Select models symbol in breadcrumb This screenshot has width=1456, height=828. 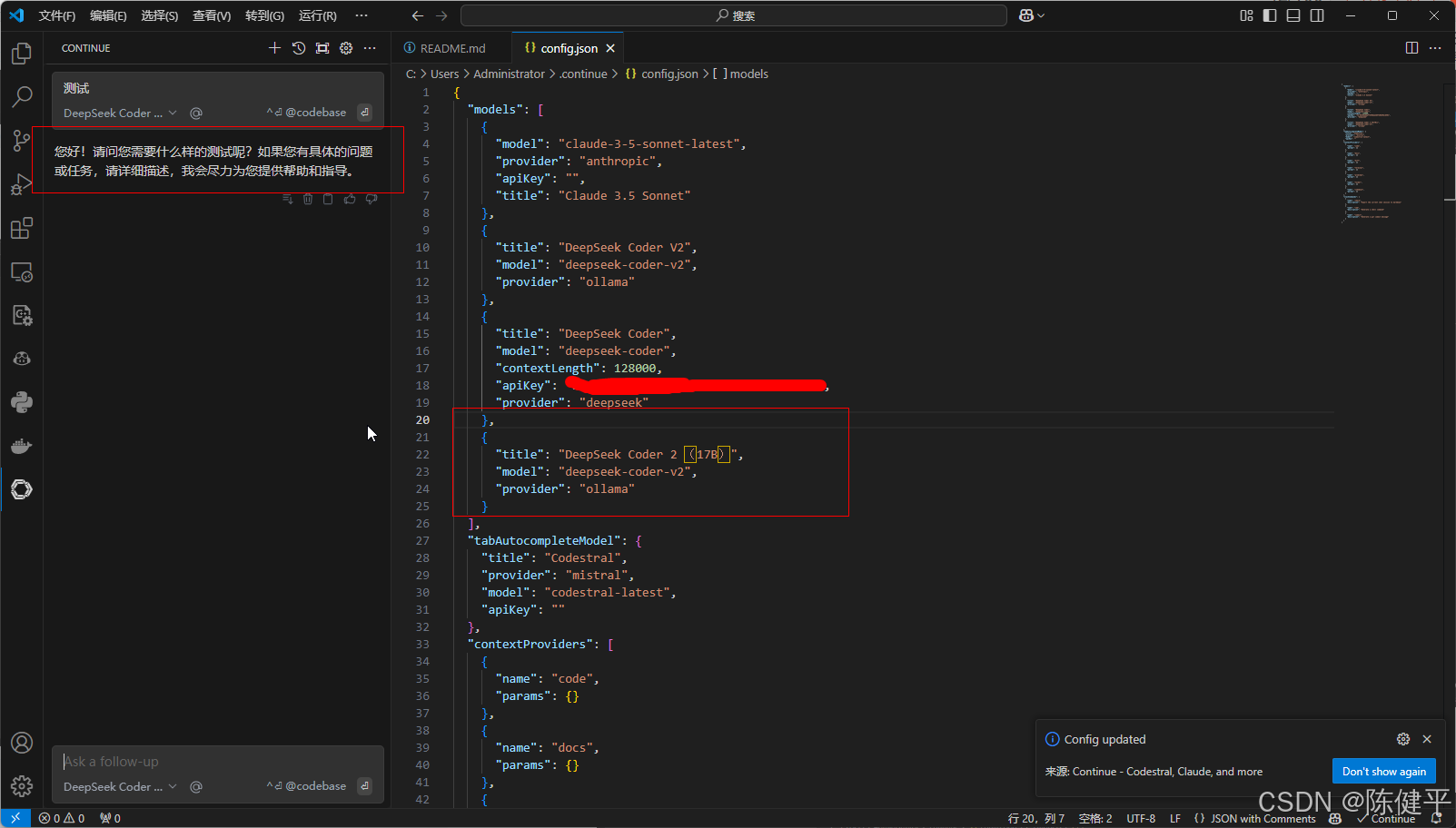740,74
